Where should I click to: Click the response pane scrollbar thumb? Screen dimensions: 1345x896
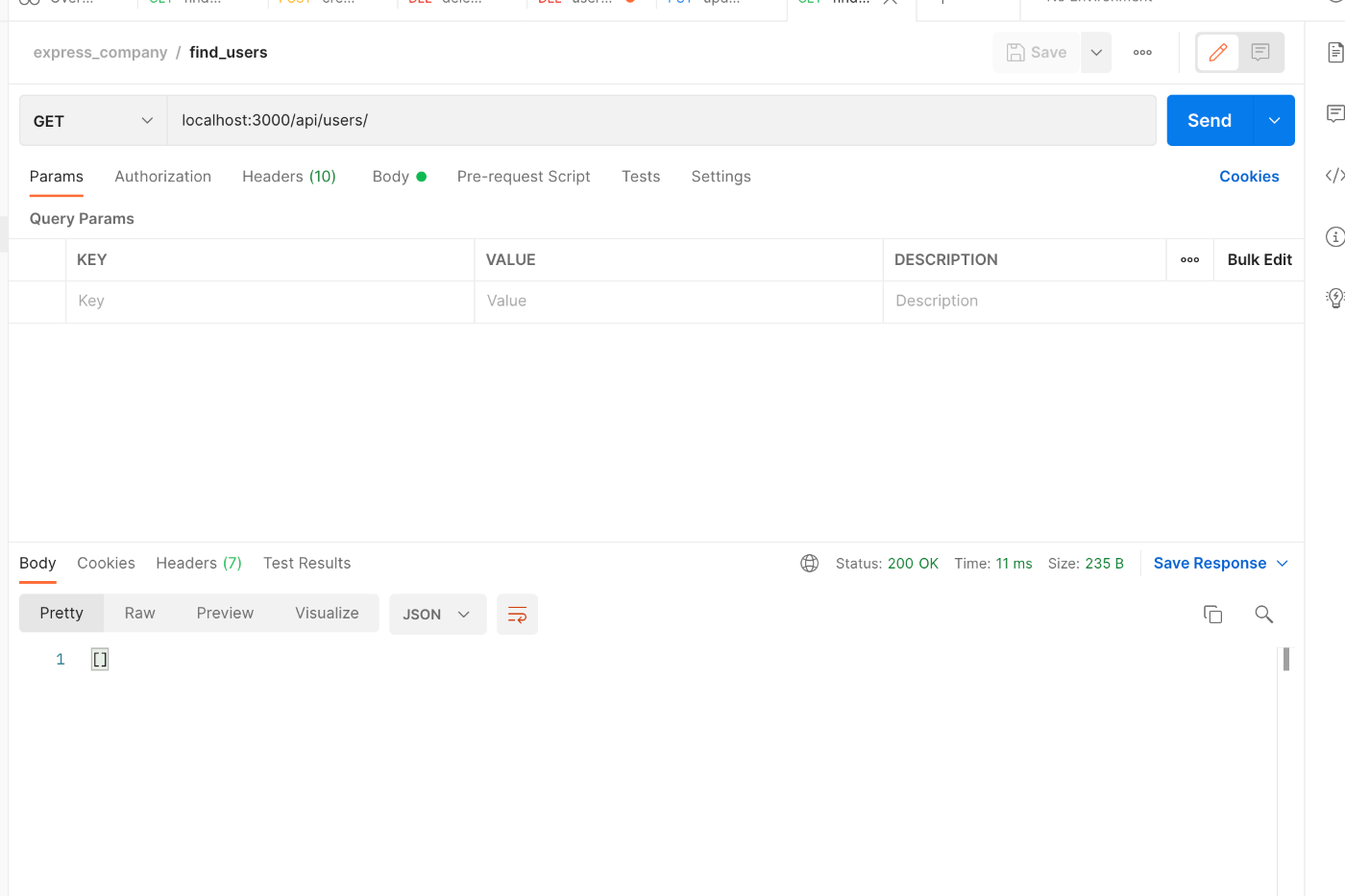[1286, 659]
